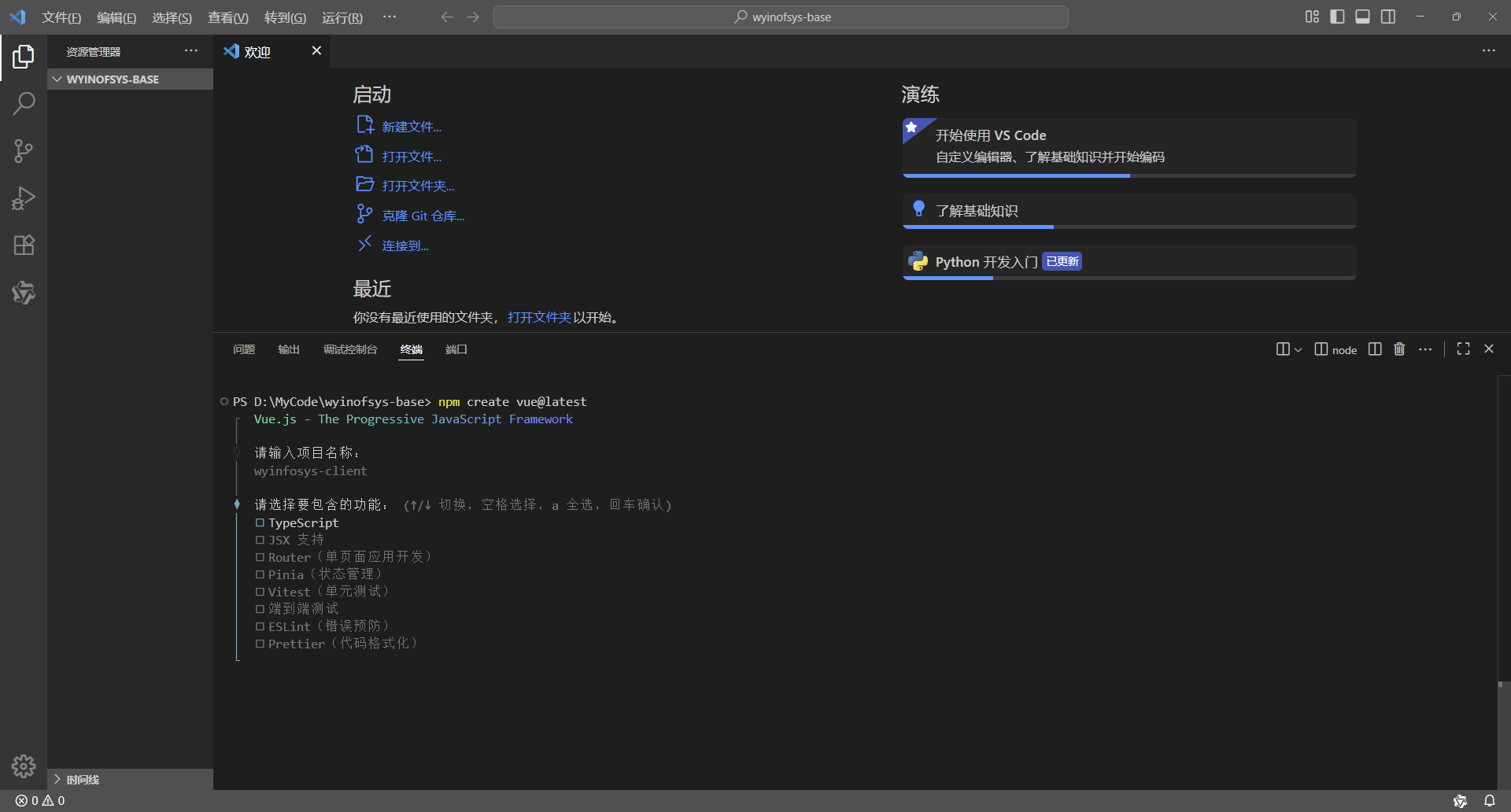Image resolution: width=1511 pixels, height=812 pixels.
Task: Click the wyinofsys-base command center search box
Action: (x=781, y=17)
